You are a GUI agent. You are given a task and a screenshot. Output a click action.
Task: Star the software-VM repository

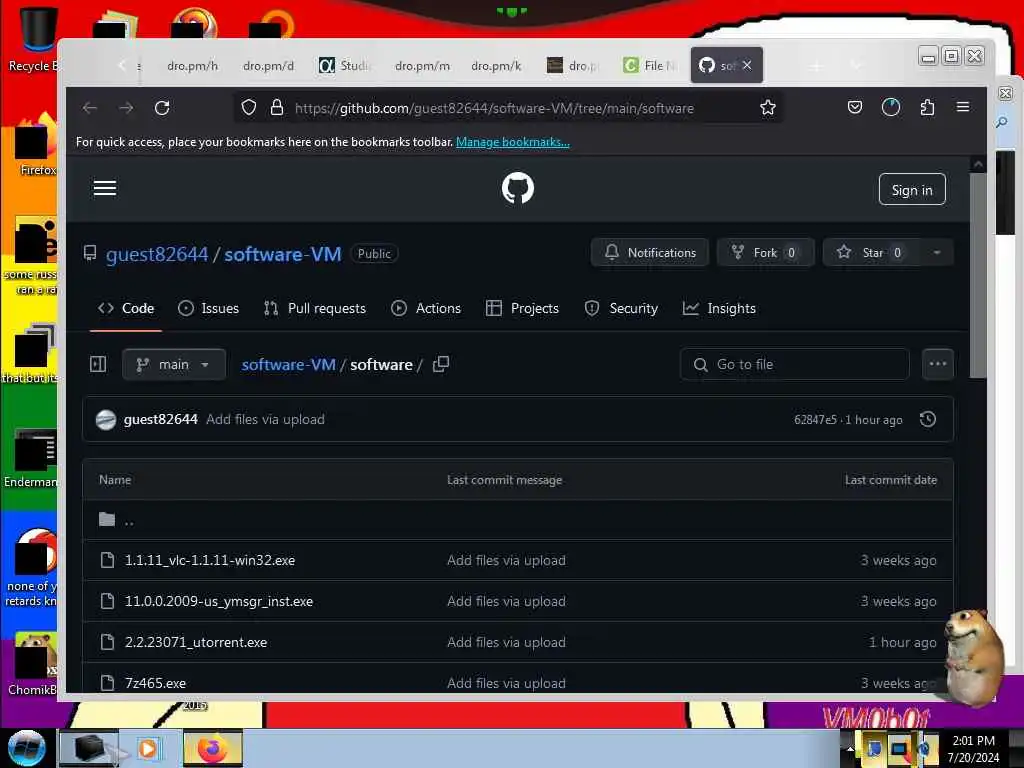point(872,253)
